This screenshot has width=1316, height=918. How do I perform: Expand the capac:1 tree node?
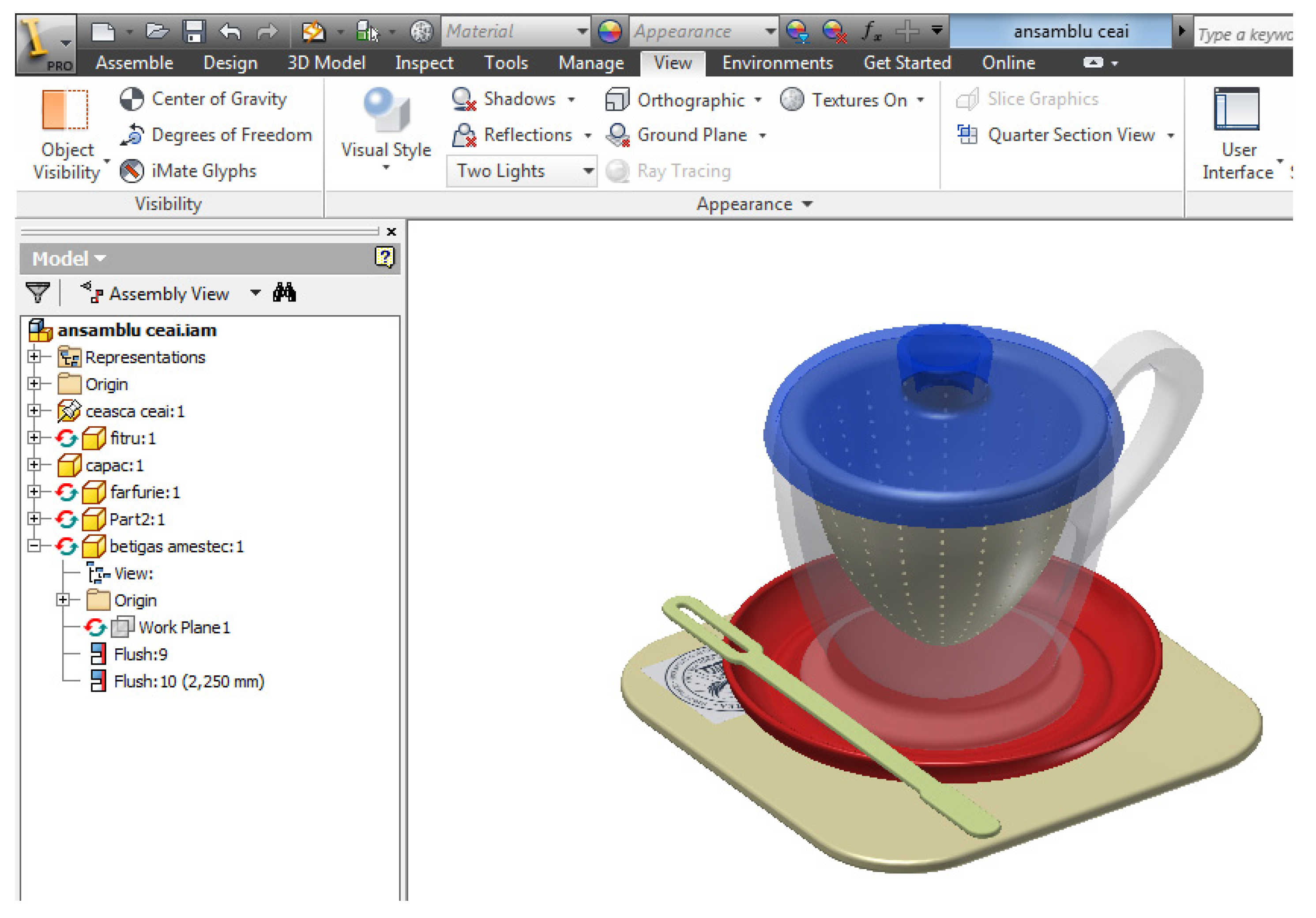34,465
